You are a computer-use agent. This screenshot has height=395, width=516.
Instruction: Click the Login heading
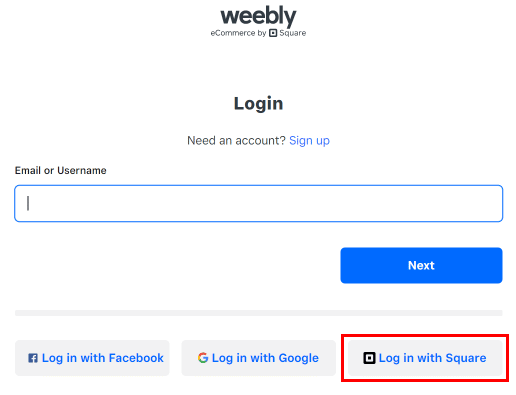[259, 103]
